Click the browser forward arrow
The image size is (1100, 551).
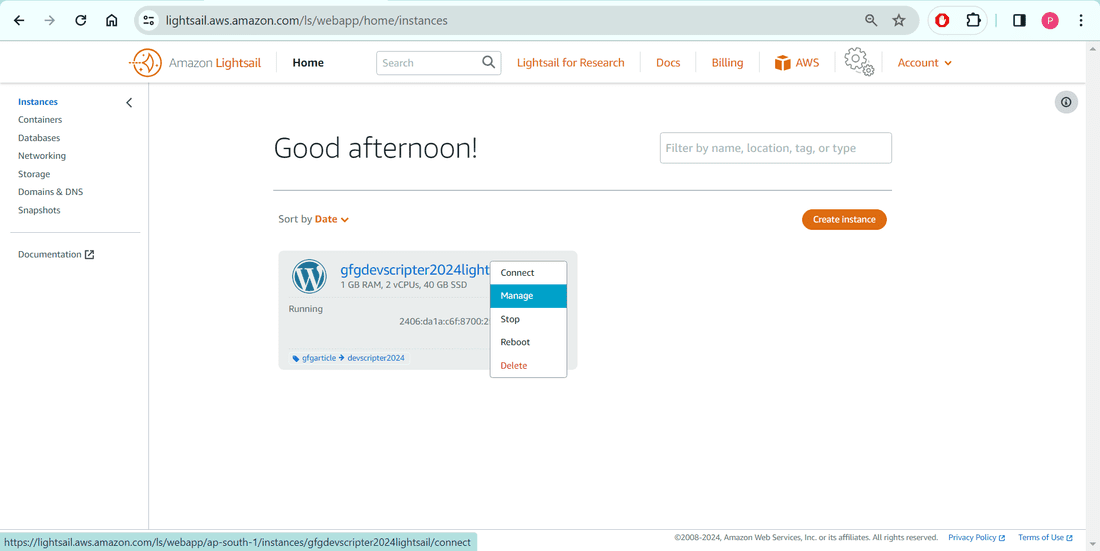(49, 20)
